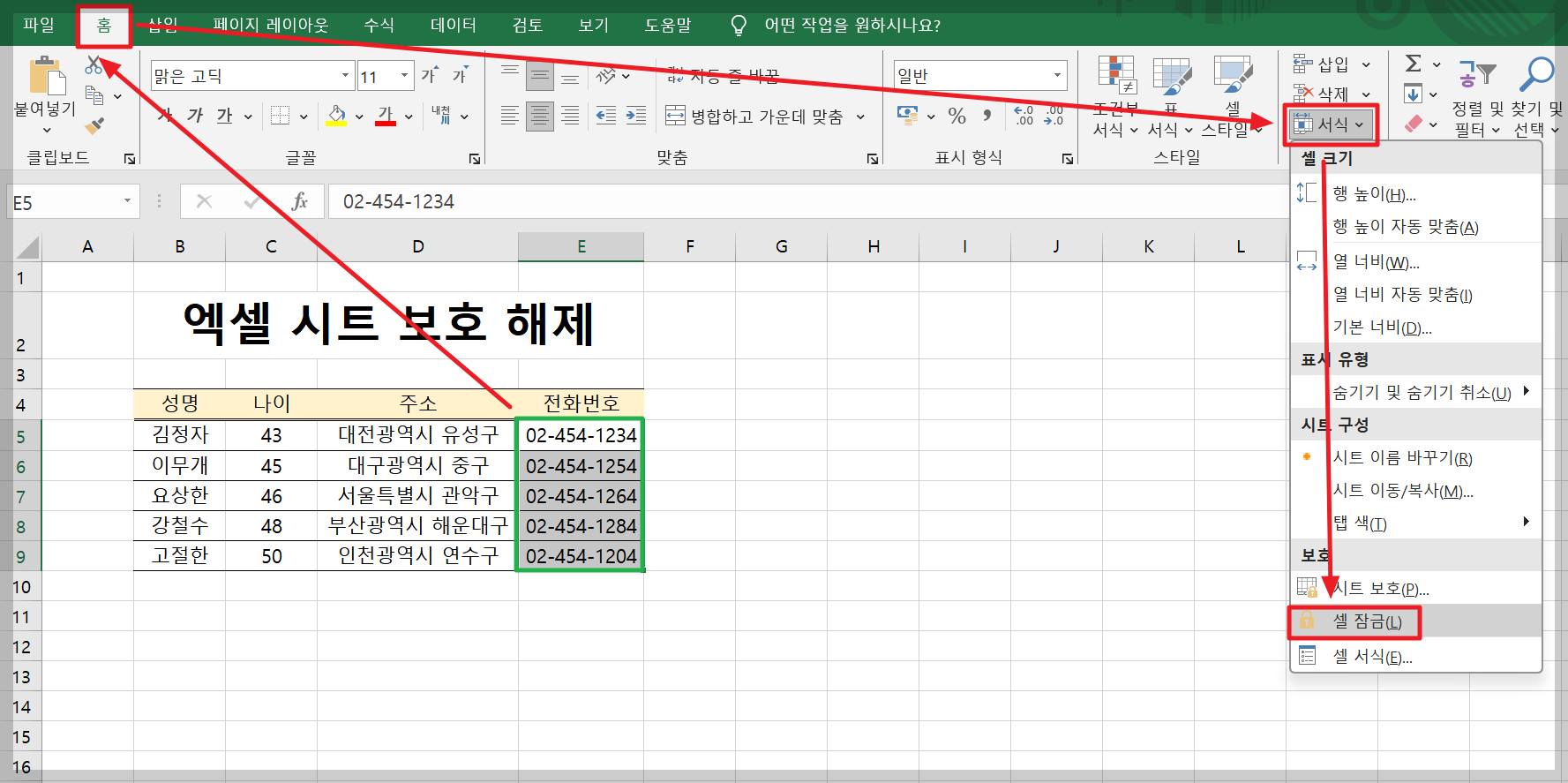
Task: Click the Delete cells button
Action: pyautogui.click(x=1332, y=94)
